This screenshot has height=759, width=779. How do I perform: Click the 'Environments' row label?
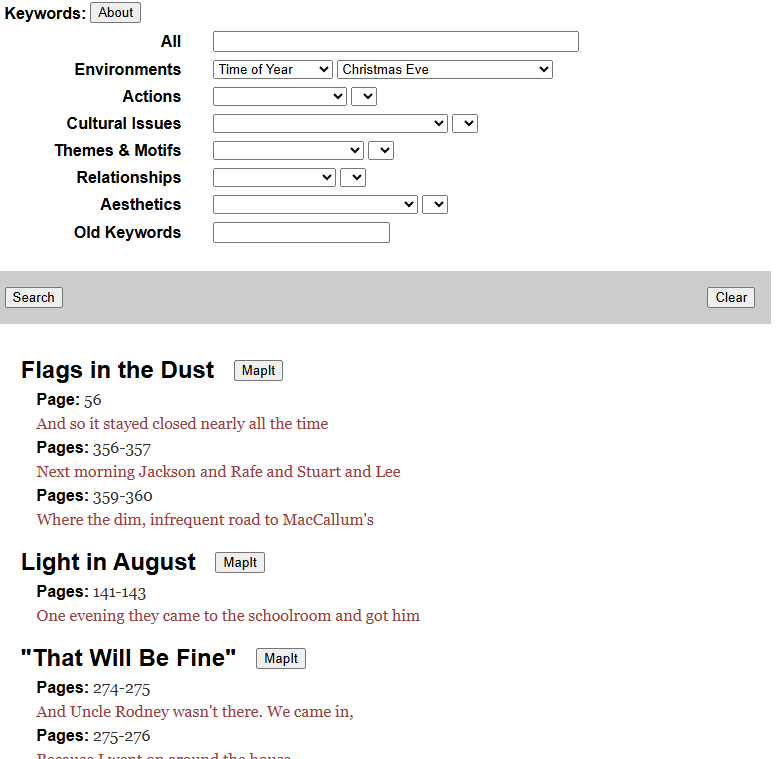[x=128, y=70]
